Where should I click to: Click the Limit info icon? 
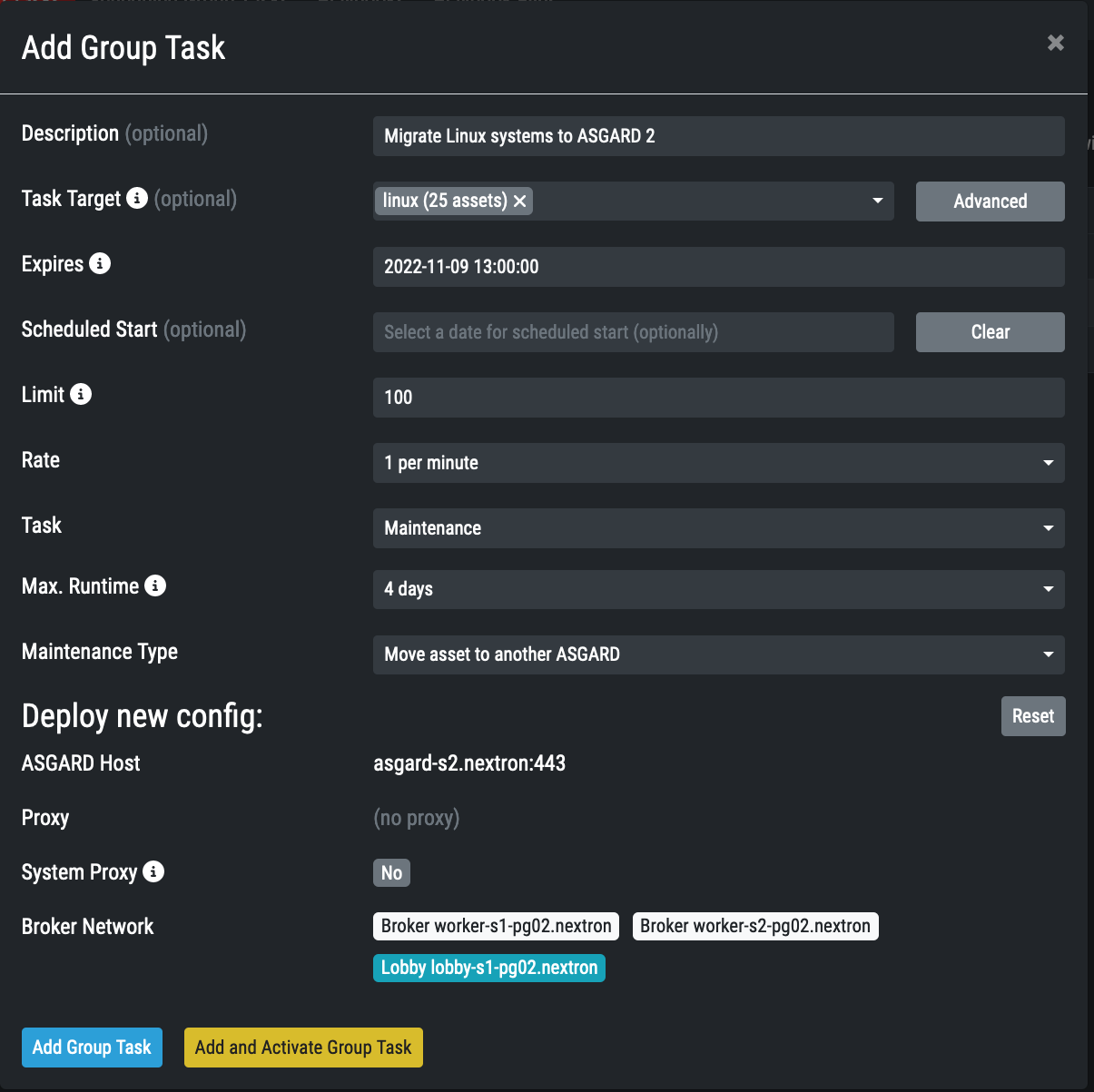(x=81, y=394)
